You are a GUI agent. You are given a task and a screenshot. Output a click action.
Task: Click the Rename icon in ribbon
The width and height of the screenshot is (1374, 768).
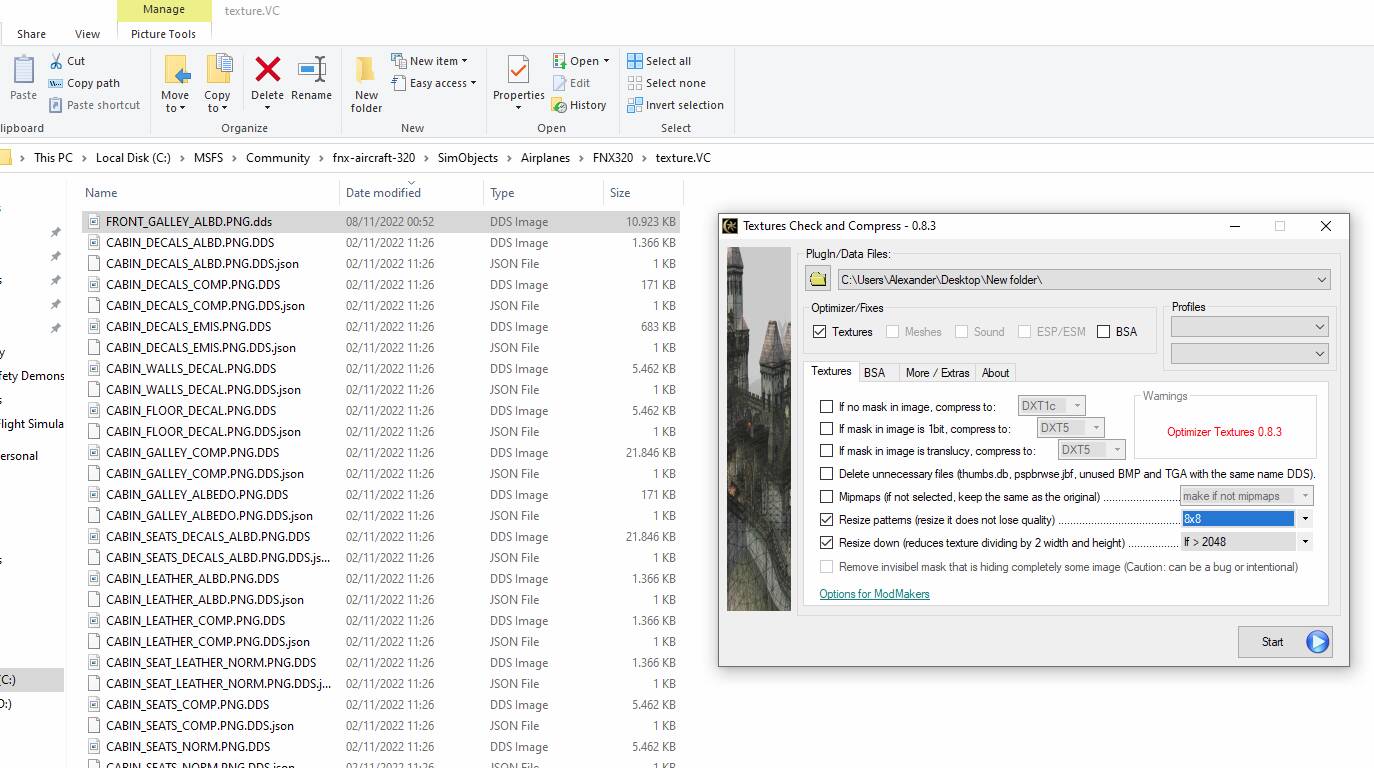tap(311, 70)
